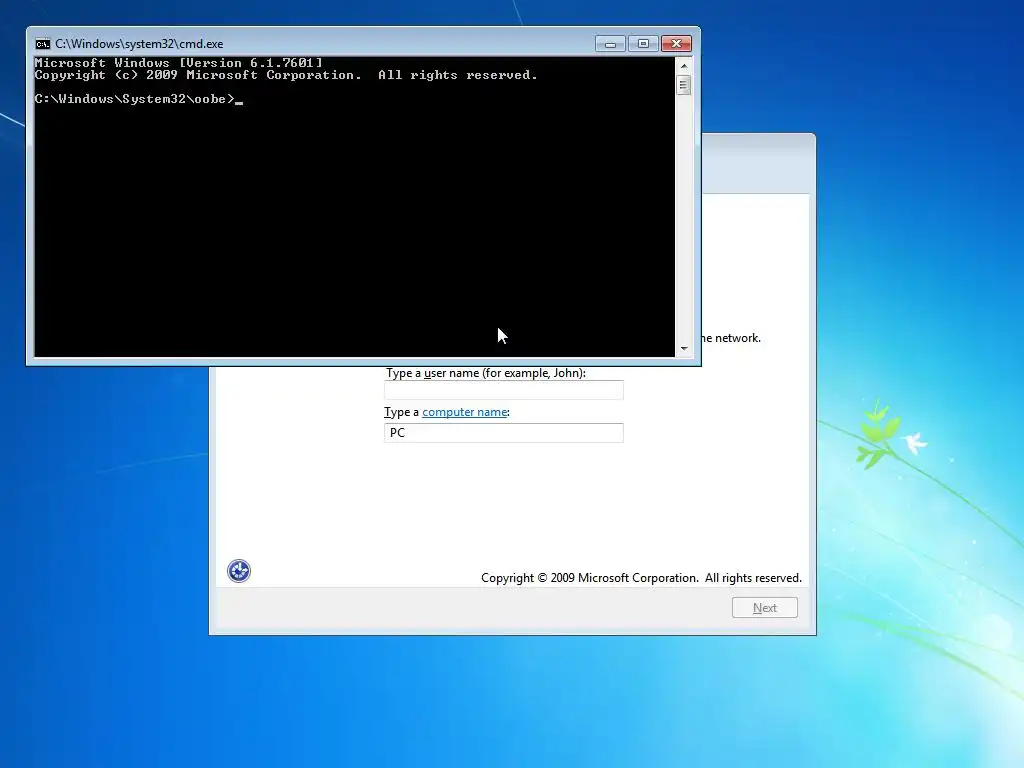The width and height of the screenshot is (1024, 768).
Task: Click the cmd scrollbar down arrow
Action: point(684,349)
